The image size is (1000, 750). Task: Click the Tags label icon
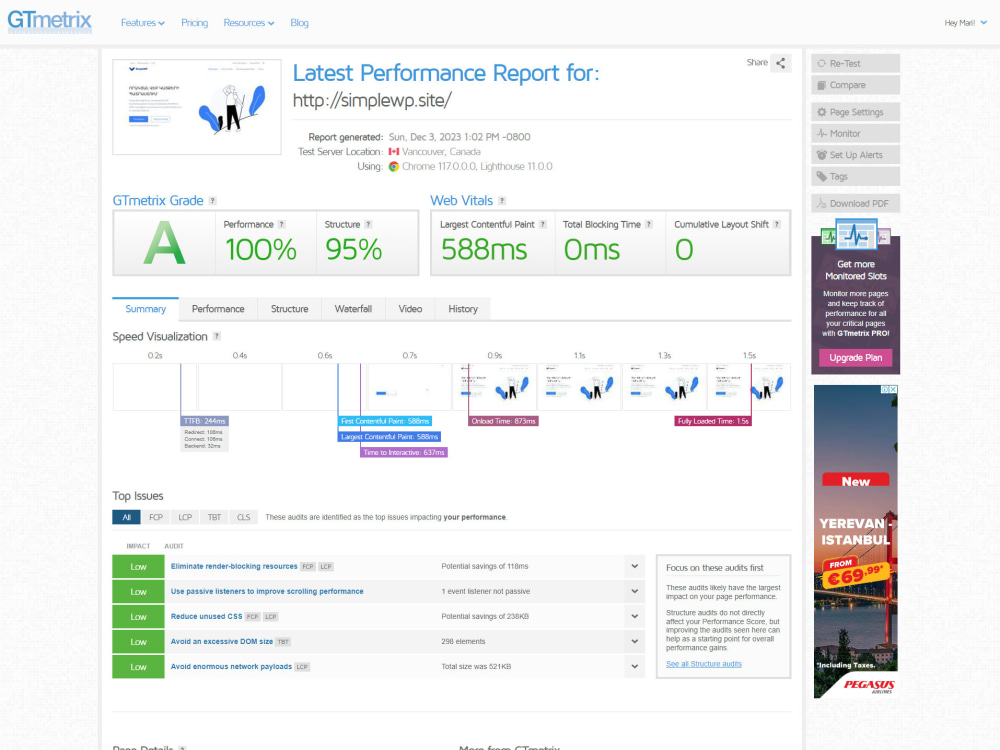pyautogui.click(x=821, y=177)
